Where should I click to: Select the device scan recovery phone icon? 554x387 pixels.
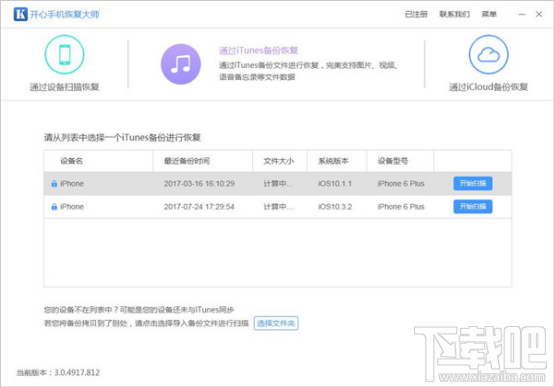coord(64,54)
